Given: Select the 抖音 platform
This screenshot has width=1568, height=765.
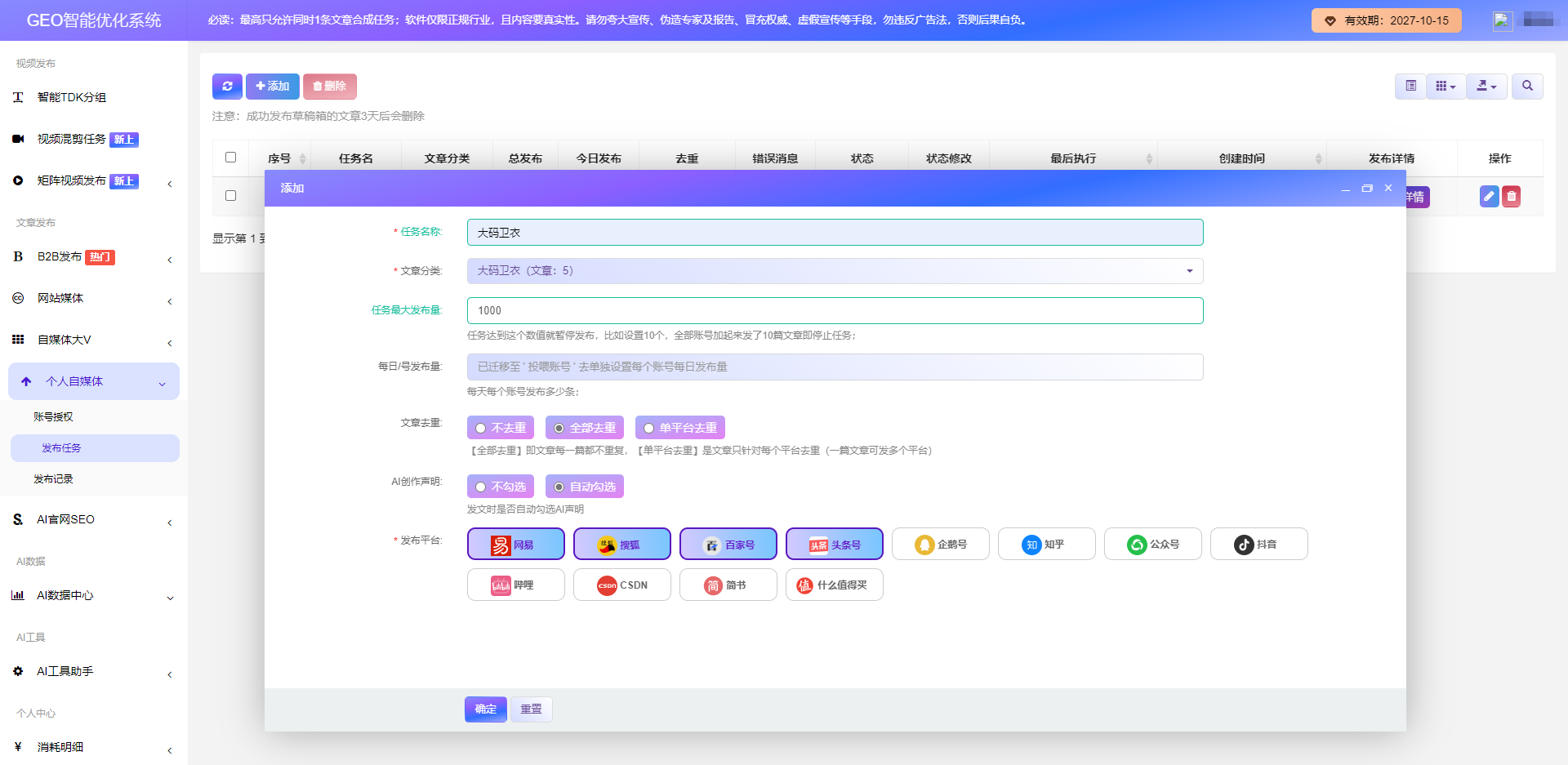Looking at the screenshot, I should coord(1259,544).
